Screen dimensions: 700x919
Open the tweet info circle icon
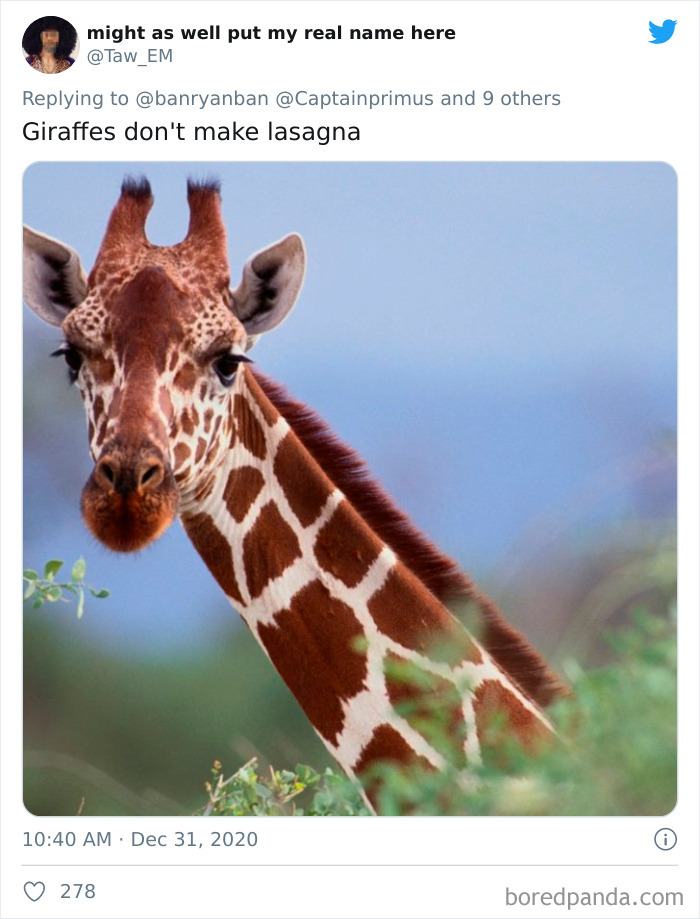click(x=665, y=839)
